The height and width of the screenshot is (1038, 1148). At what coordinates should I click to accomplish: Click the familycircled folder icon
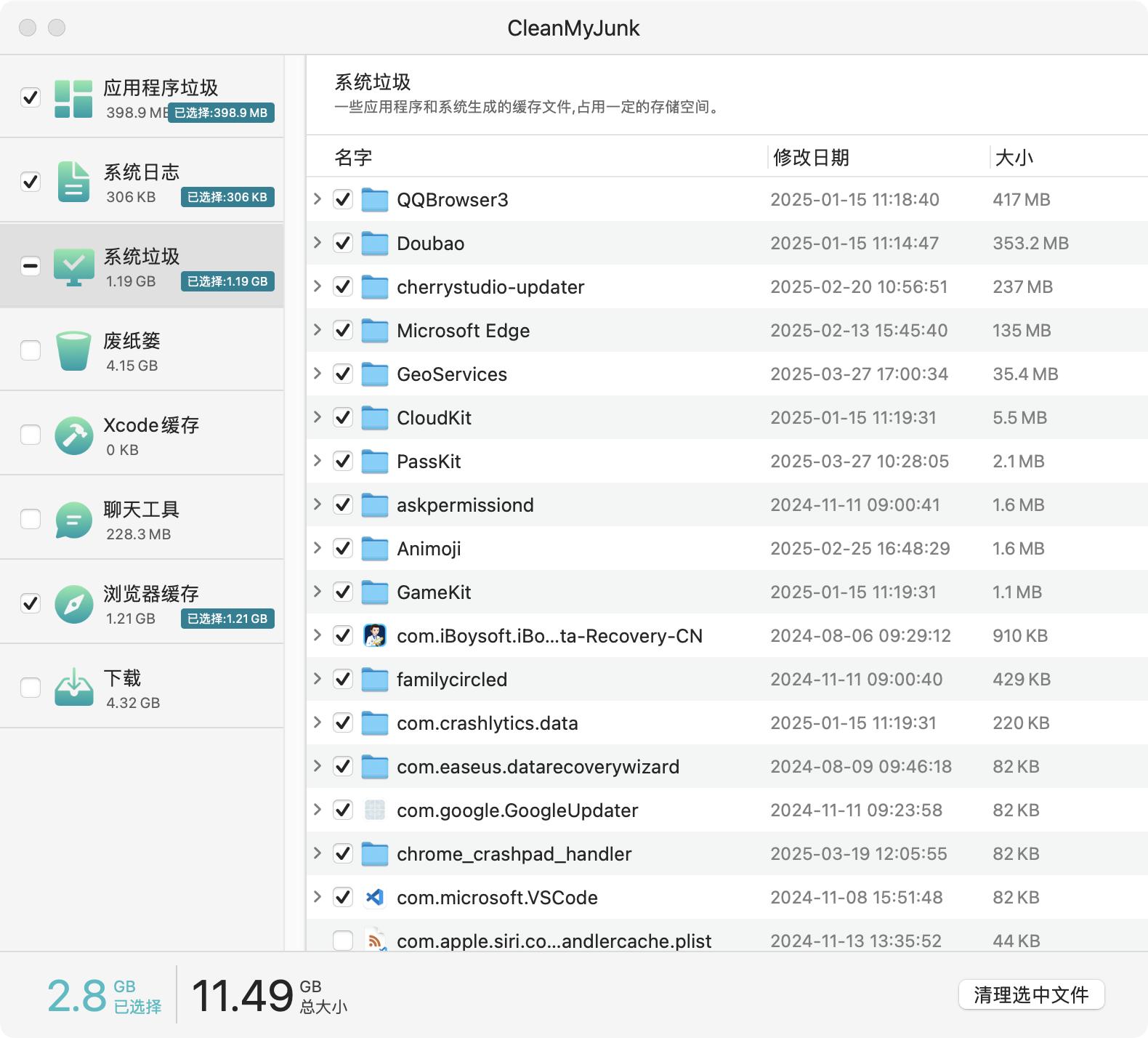pos(375,679)
